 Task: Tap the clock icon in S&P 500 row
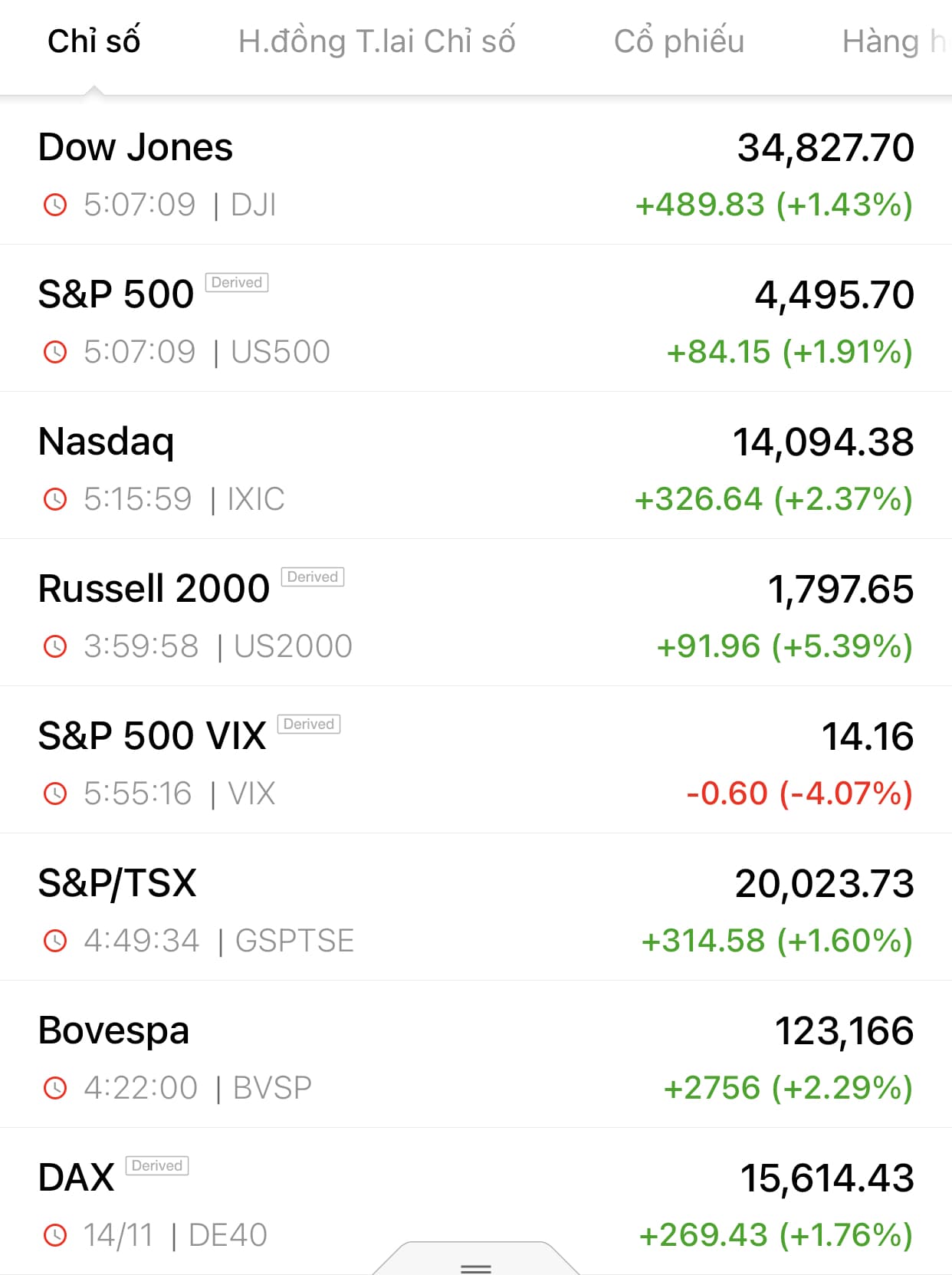coord(55,352)
